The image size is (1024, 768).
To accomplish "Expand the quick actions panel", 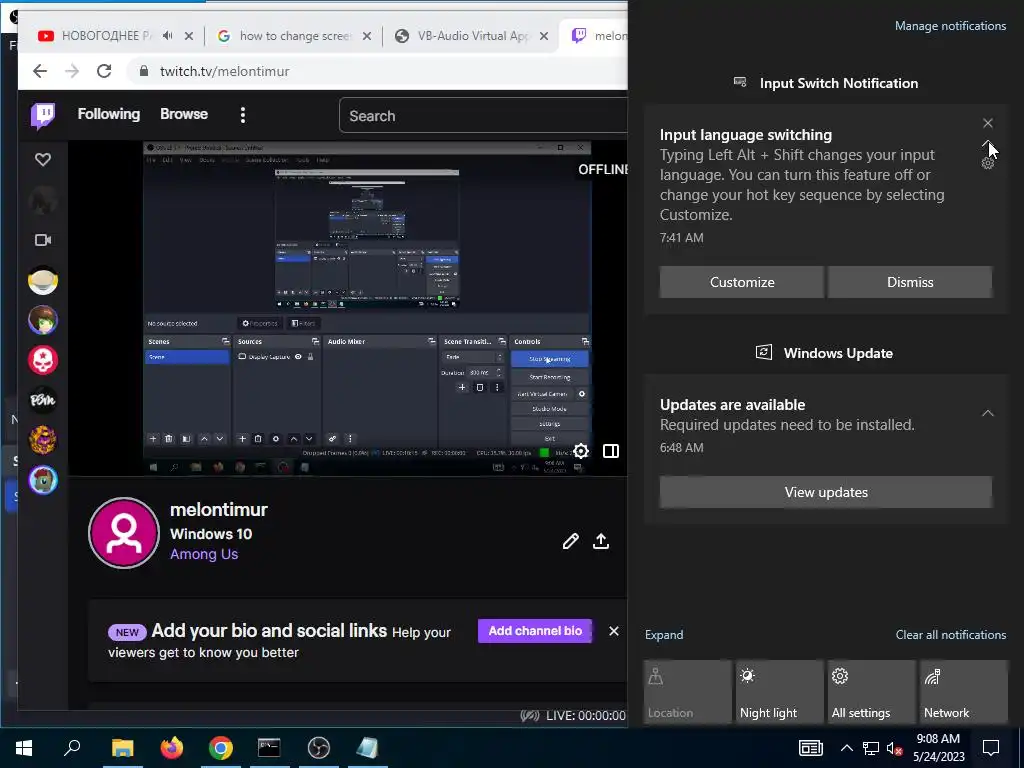I will (x=664, y=635).
